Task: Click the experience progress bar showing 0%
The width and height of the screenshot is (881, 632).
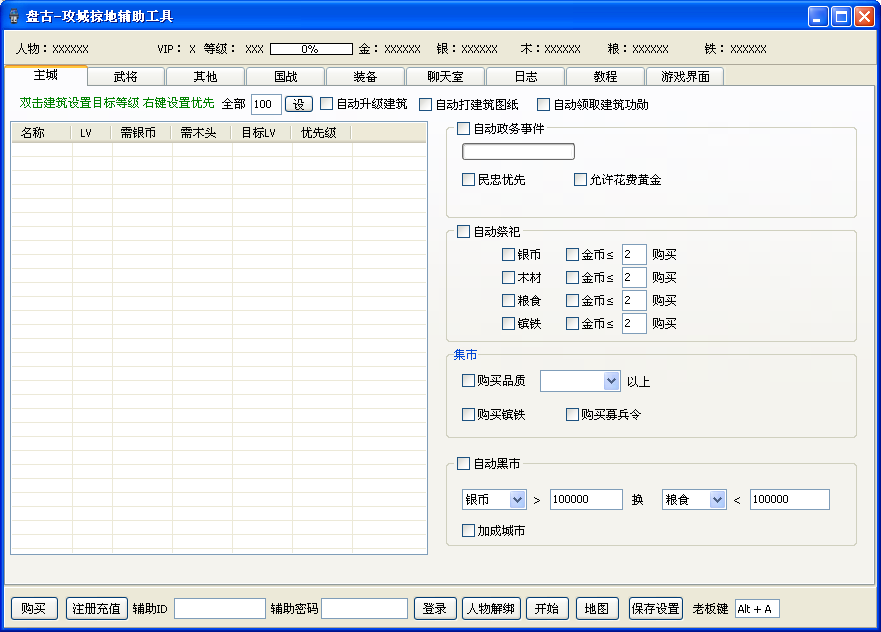Action: click(311, 49)
